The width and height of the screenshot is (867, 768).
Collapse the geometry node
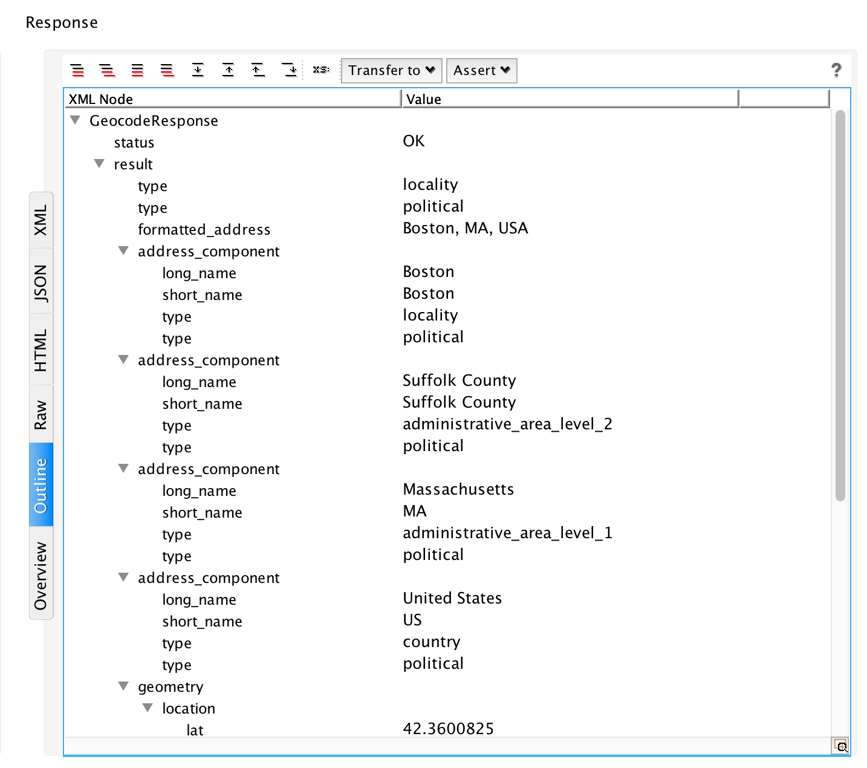[123, 686]
